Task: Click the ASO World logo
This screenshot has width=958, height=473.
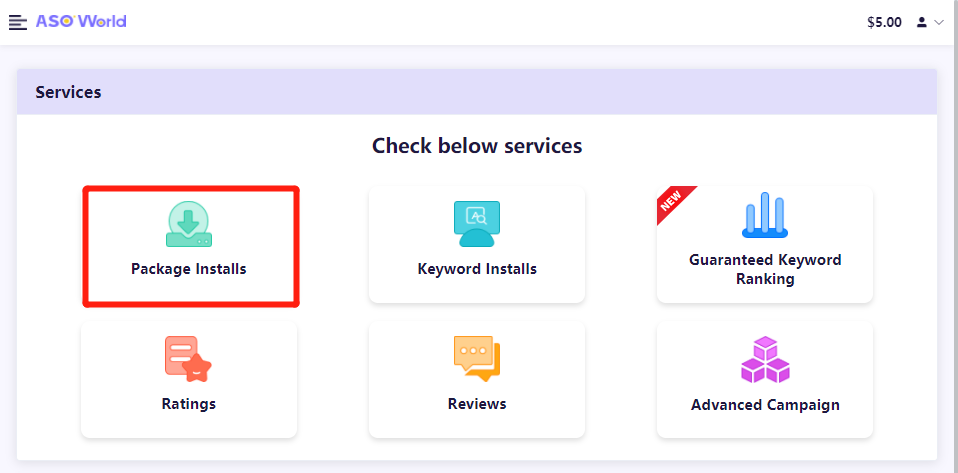Action: (x=81, y=21)
